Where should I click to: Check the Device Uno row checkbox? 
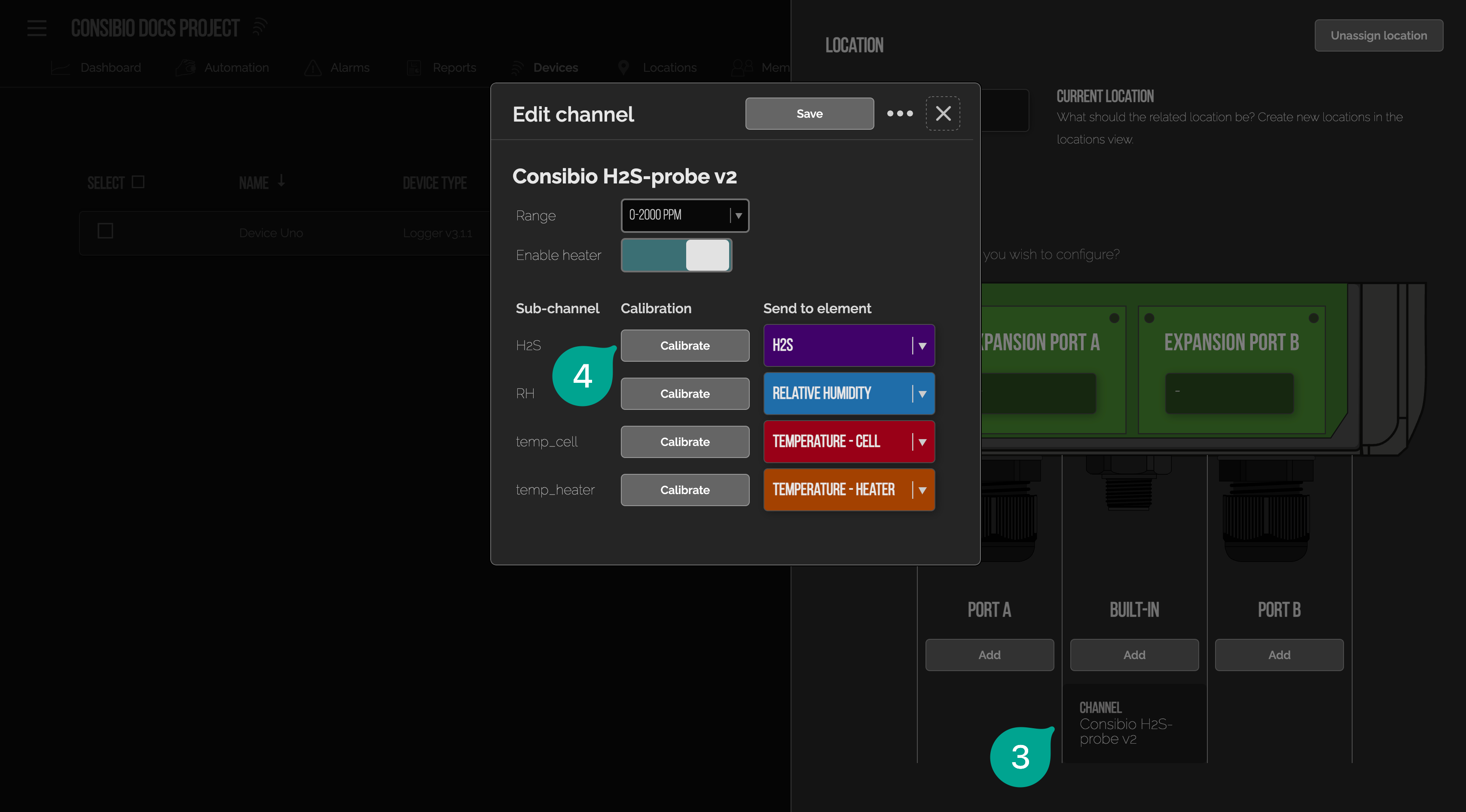(x=105, y=231)
